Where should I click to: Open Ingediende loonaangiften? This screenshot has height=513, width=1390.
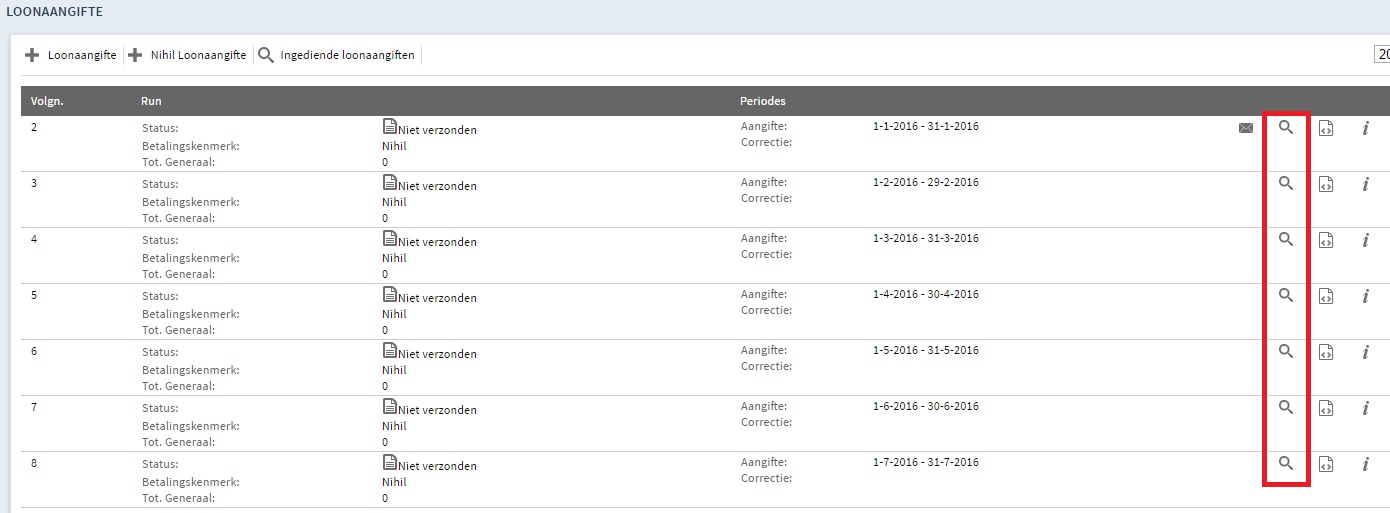point(336,55)
